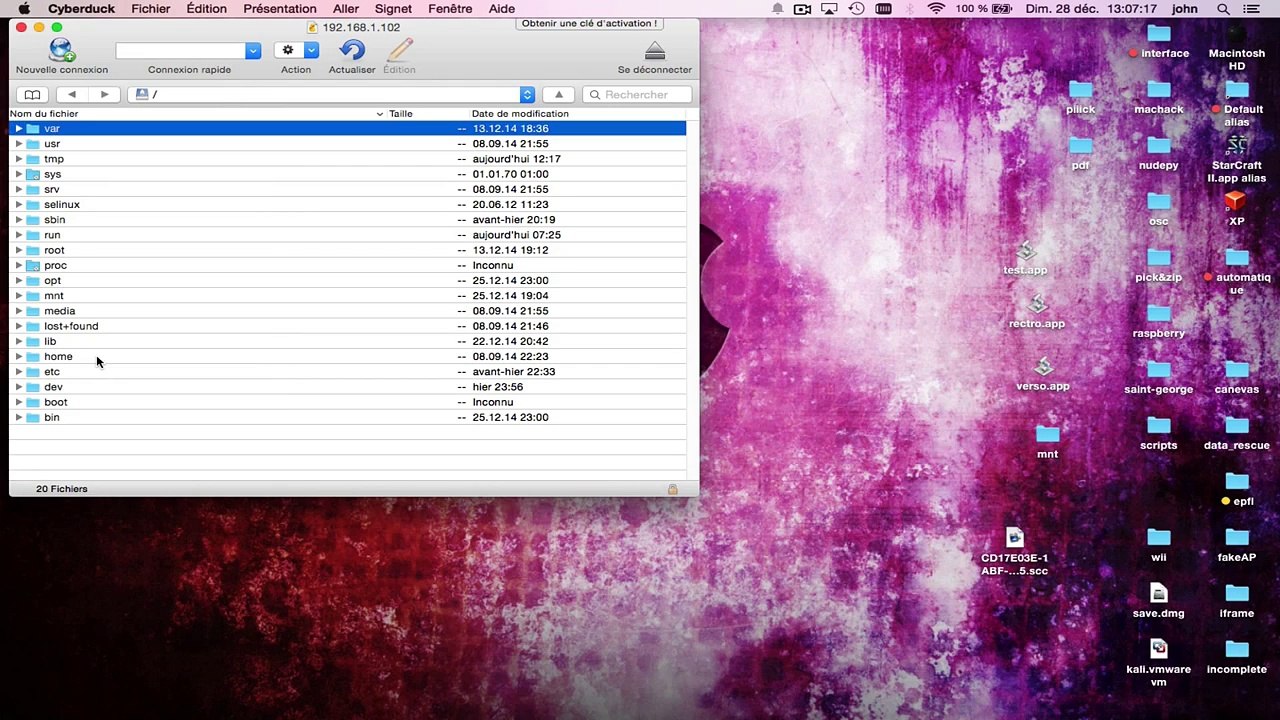Image resolution: width=1280 pixels, height=720 pixels.
Task: Expand the usr folder triangle
Action: [19, 144]
